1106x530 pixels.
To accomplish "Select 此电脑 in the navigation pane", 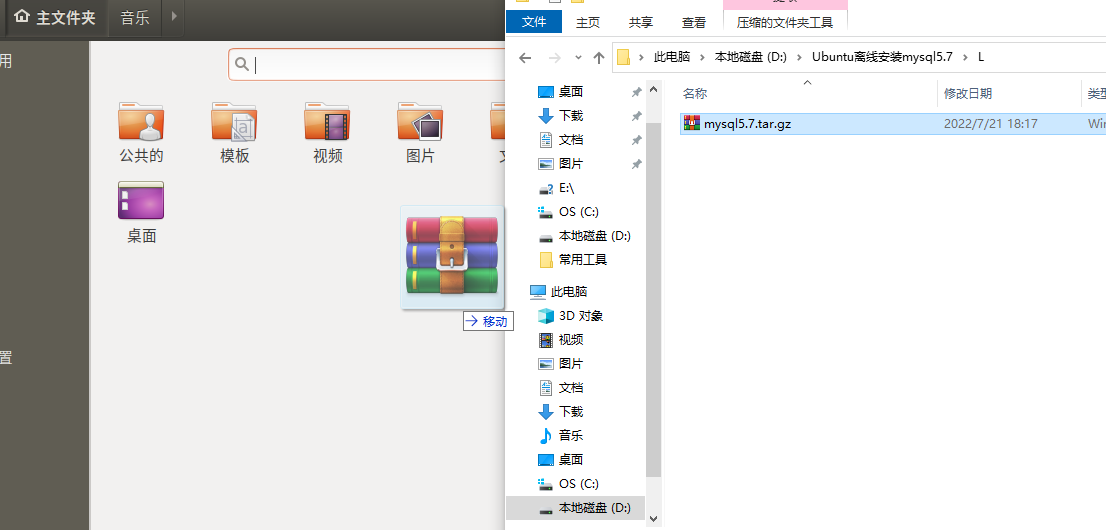I will [569, 291].
